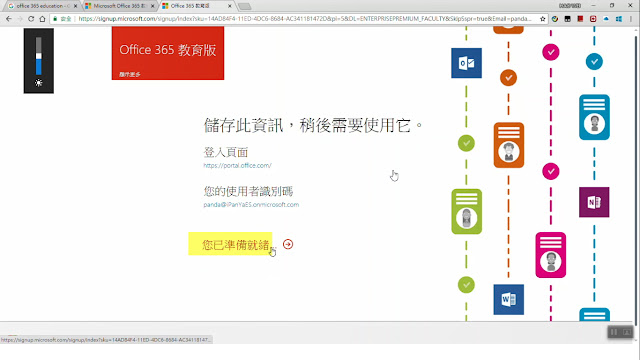Viewport: 640px width, 360px height.
Task: Click the browser Forward arrow
Action: [x=20, y=19]
